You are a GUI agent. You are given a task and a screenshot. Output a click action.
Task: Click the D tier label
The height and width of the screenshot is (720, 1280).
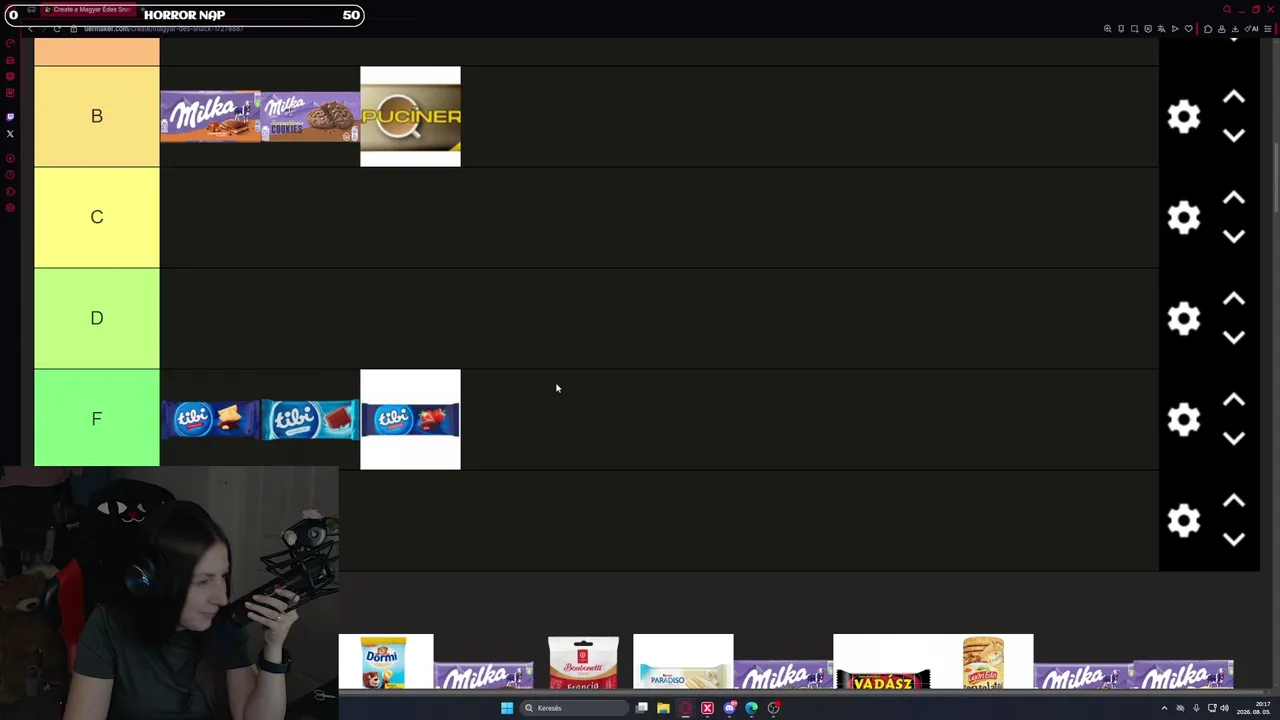(x=97, y=318)
